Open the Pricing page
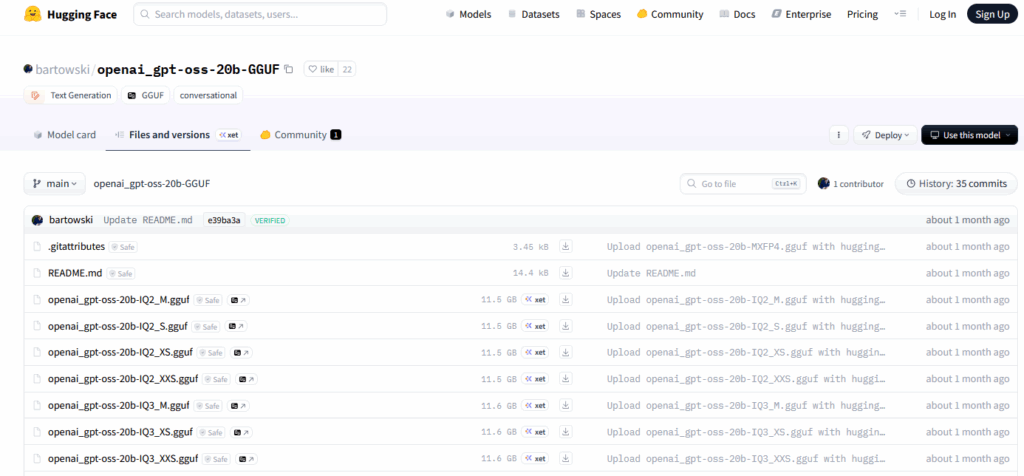 pyautogui.click(x=862, y=14)
